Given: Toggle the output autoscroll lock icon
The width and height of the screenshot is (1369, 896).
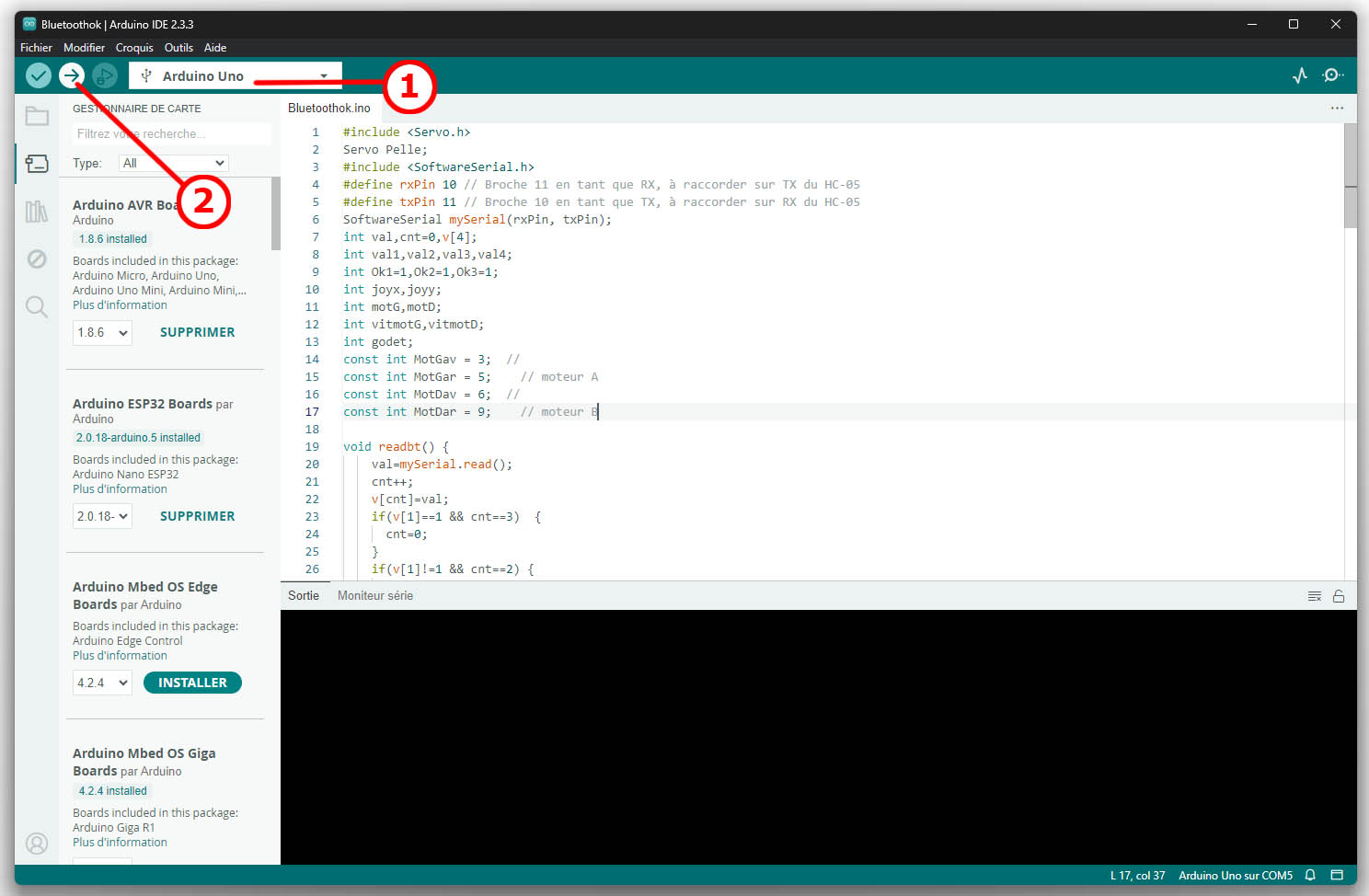Looking at the screenshot, I should pos(1339,596).
